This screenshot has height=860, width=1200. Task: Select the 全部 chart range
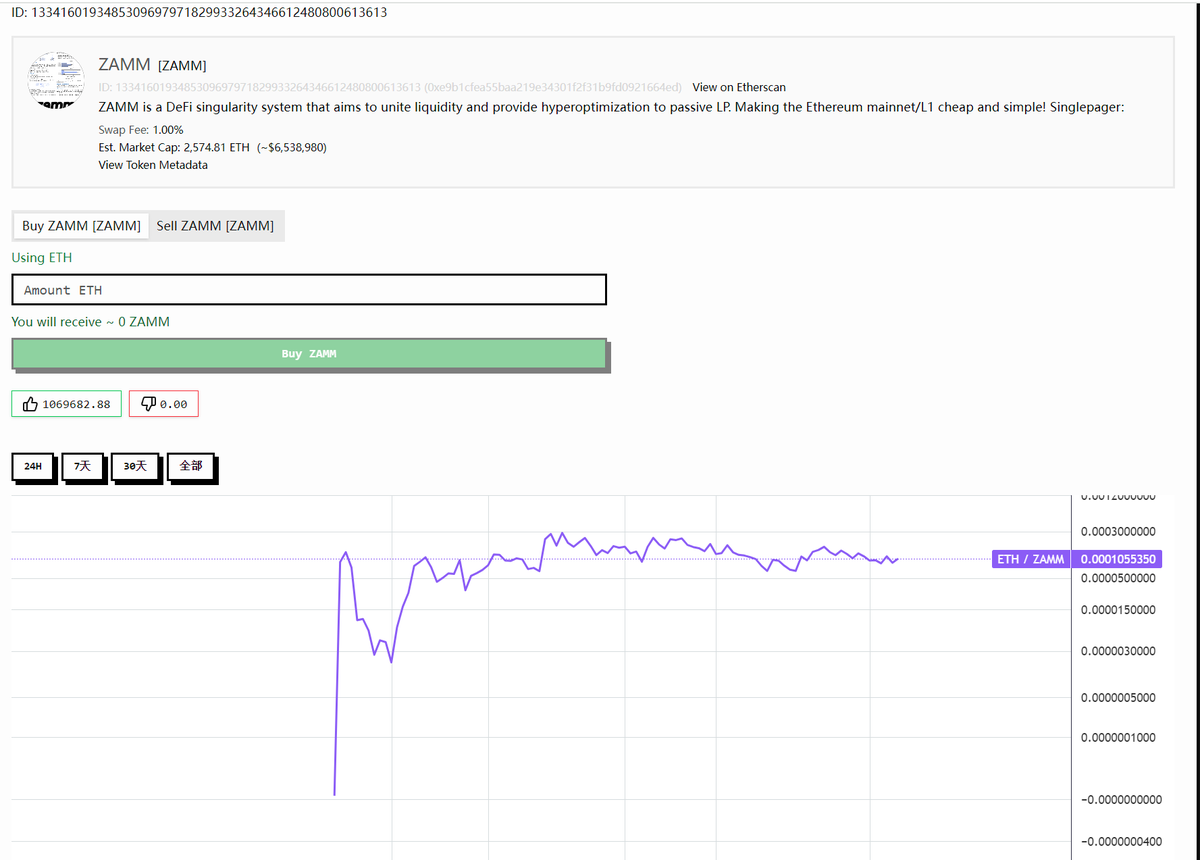[190, 466]
